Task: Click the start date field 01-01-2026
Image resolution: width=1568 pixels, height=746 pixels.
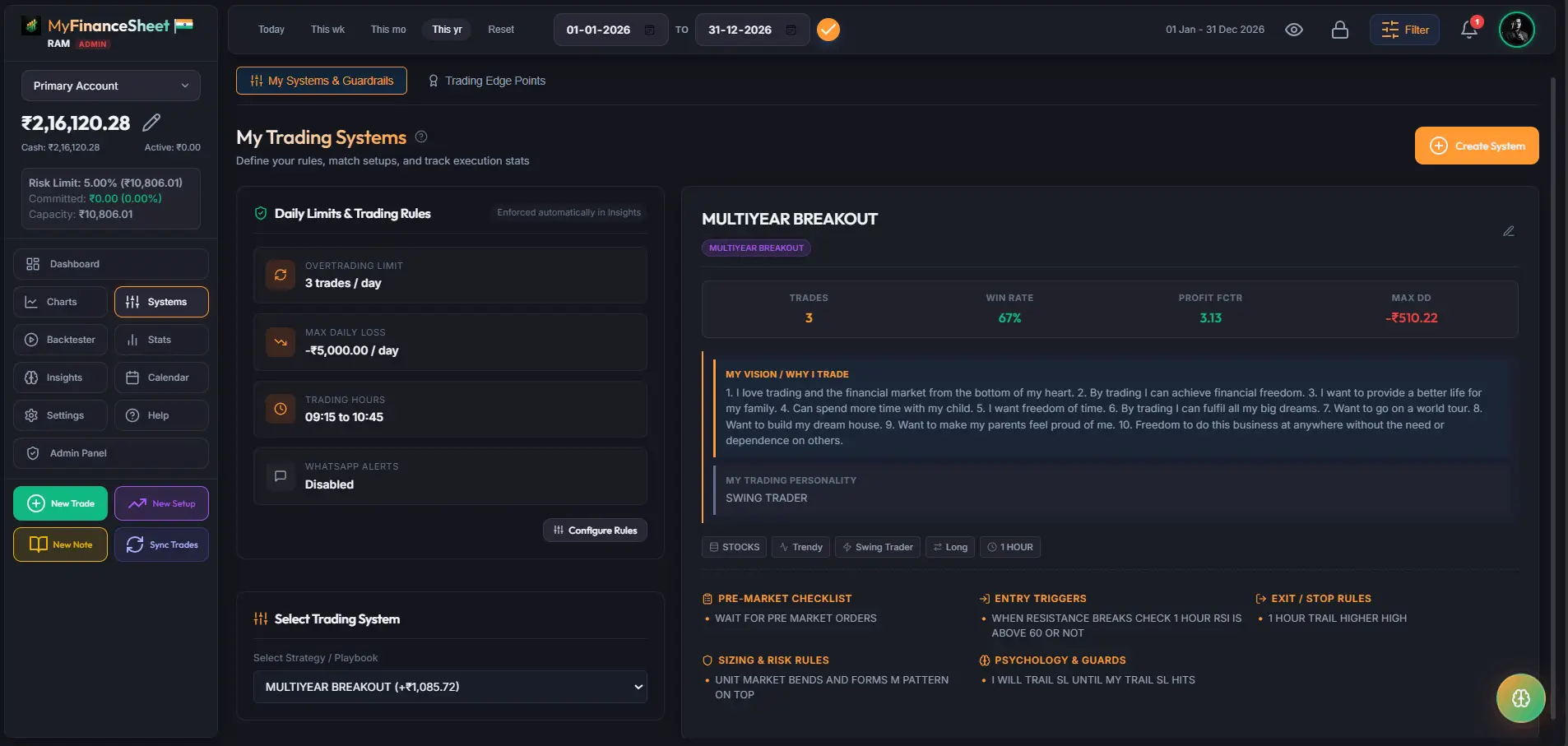Action: pyautogui.click(x=610, y=30)
